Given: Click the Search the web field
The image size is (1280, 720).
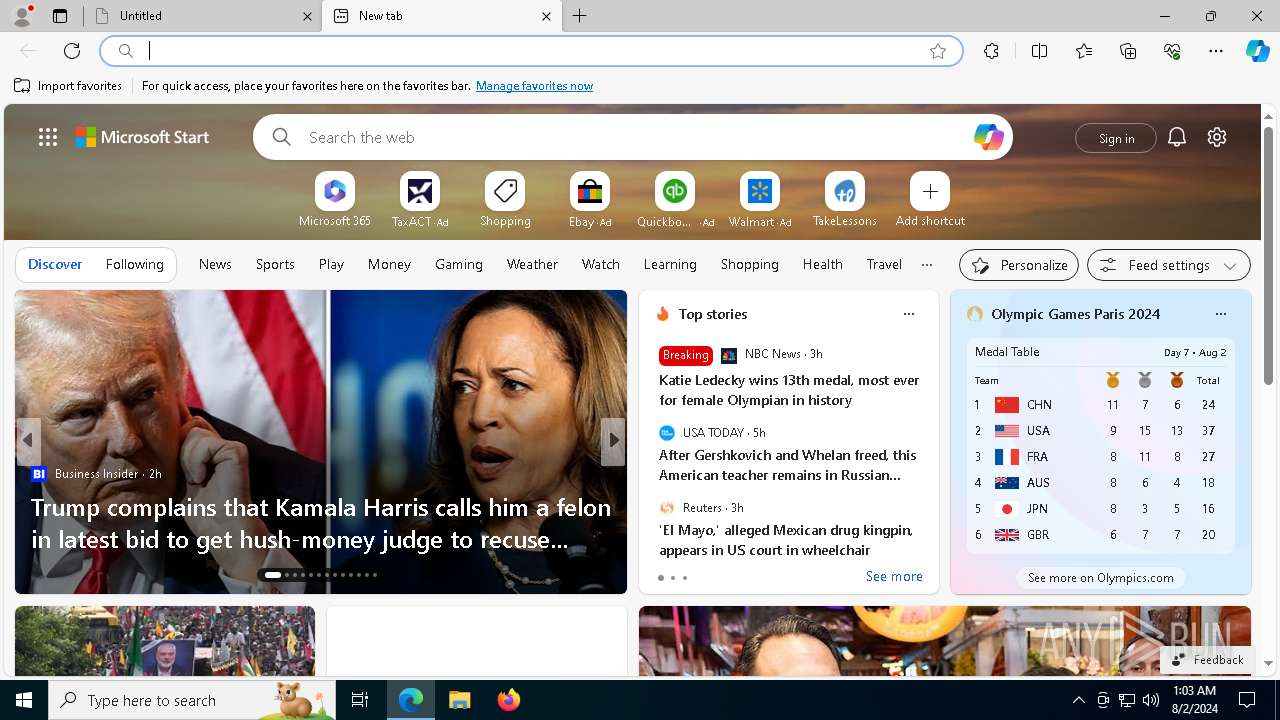Looking at the screenshot, I should 630,138.
